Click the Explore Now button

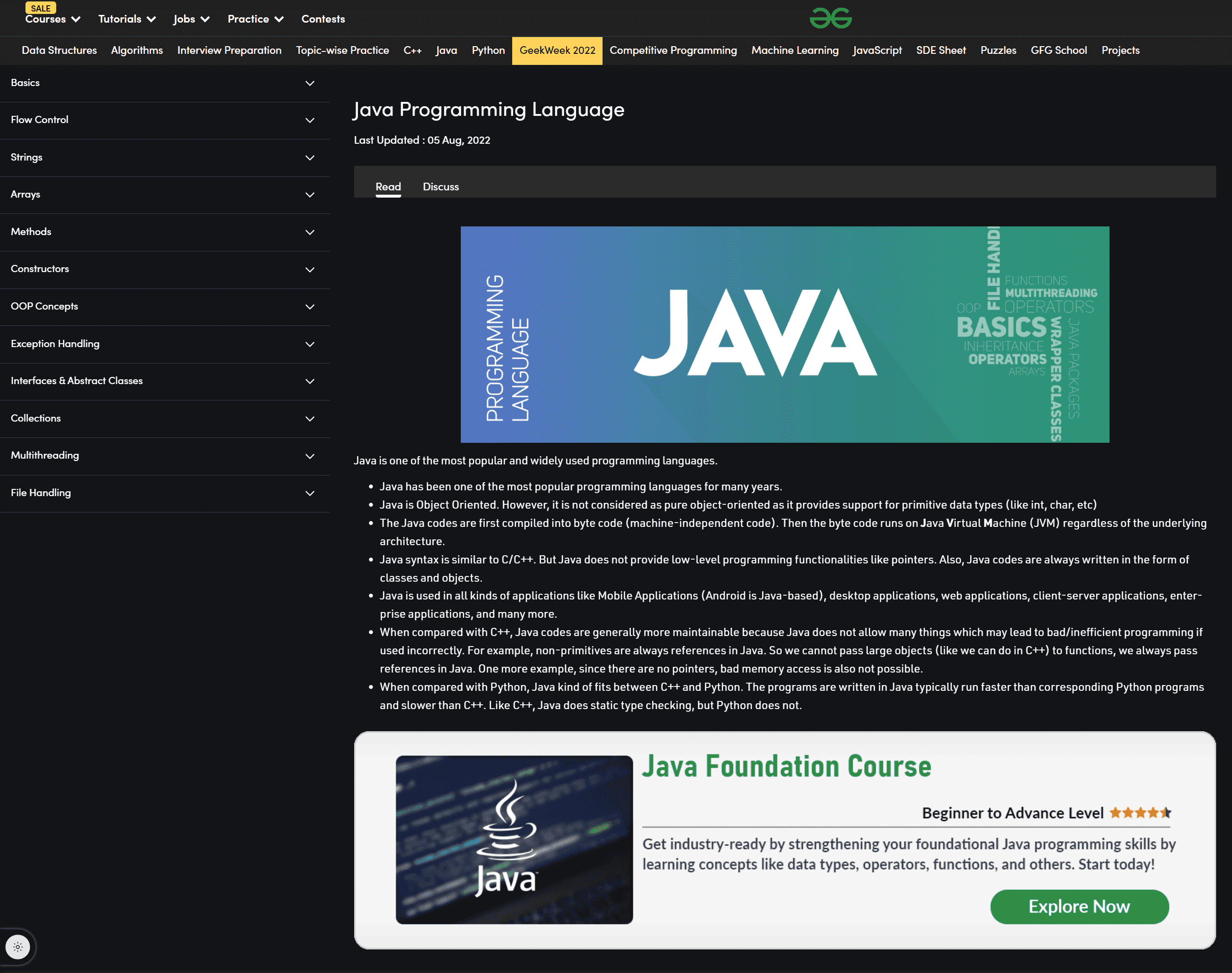[1080, 906]
